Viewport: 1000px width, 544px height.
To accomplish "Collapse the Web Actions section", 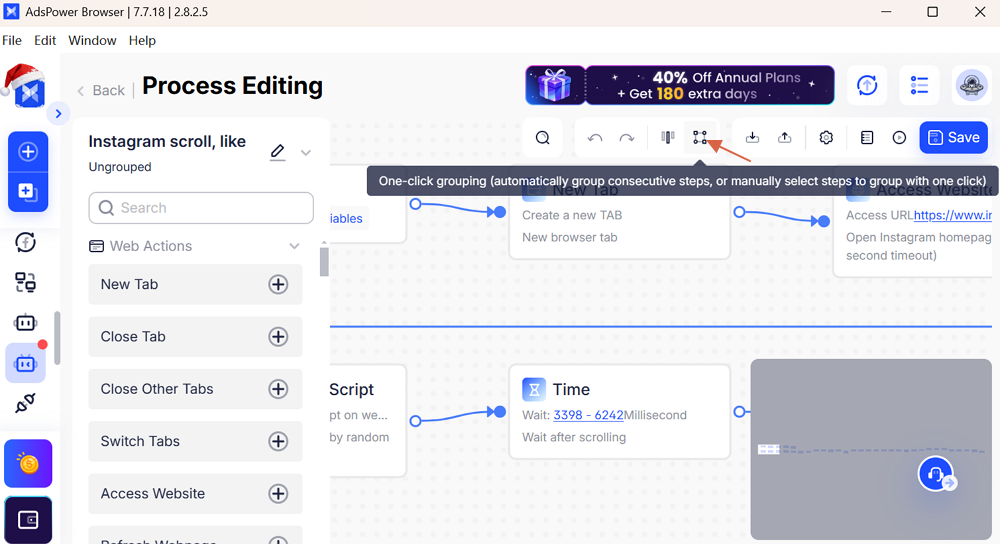I will [294, 246].
